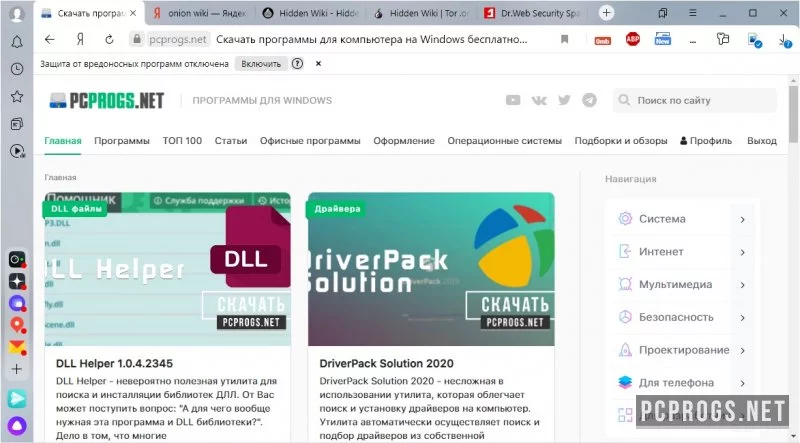Open the New extension icon
This screenshot has width=800, height=443.
pyautogui.click(x=663, y=39)
